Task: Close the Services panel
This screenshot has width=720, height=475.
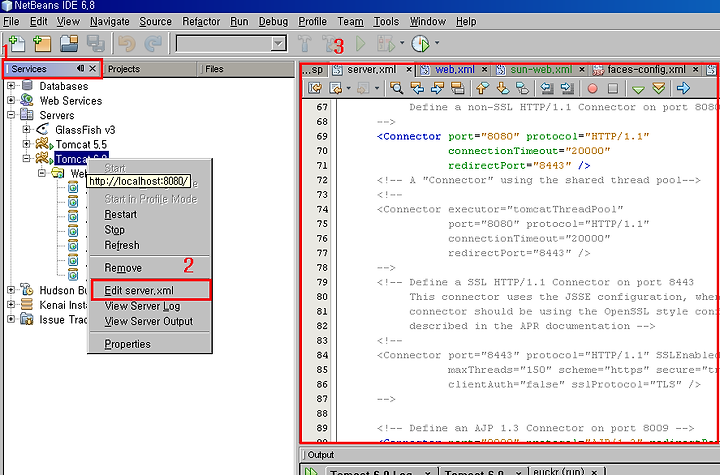Action: click(92, 68)
